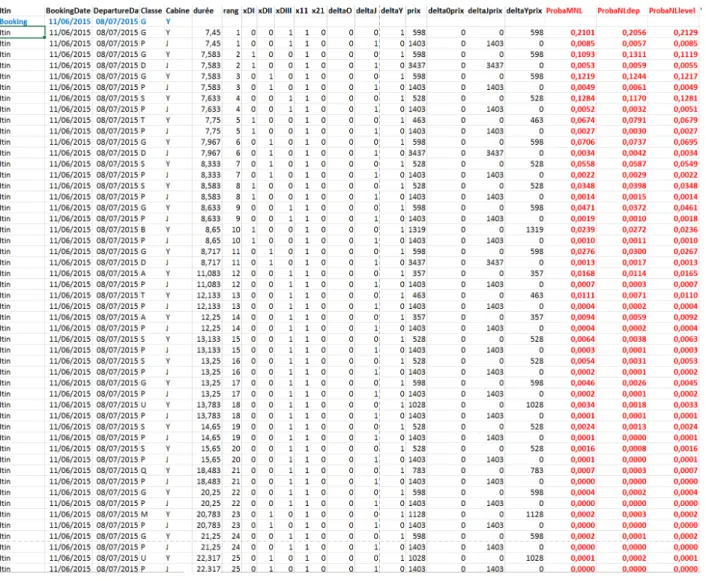706x581 pixels.
Task: Click the ProbaMNL value 0,0276
Action: tap(583, 251)
